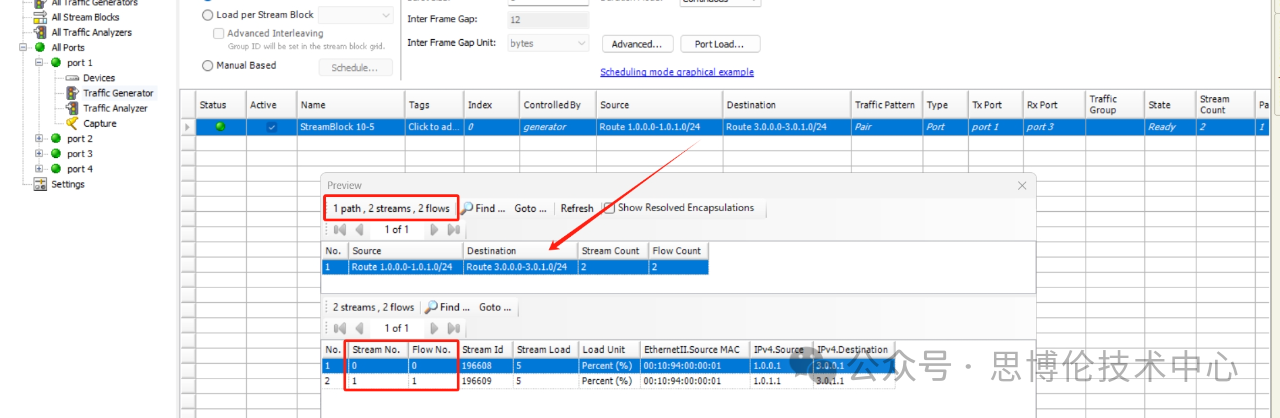Expand the port 2 tree node

pos(39,139)
